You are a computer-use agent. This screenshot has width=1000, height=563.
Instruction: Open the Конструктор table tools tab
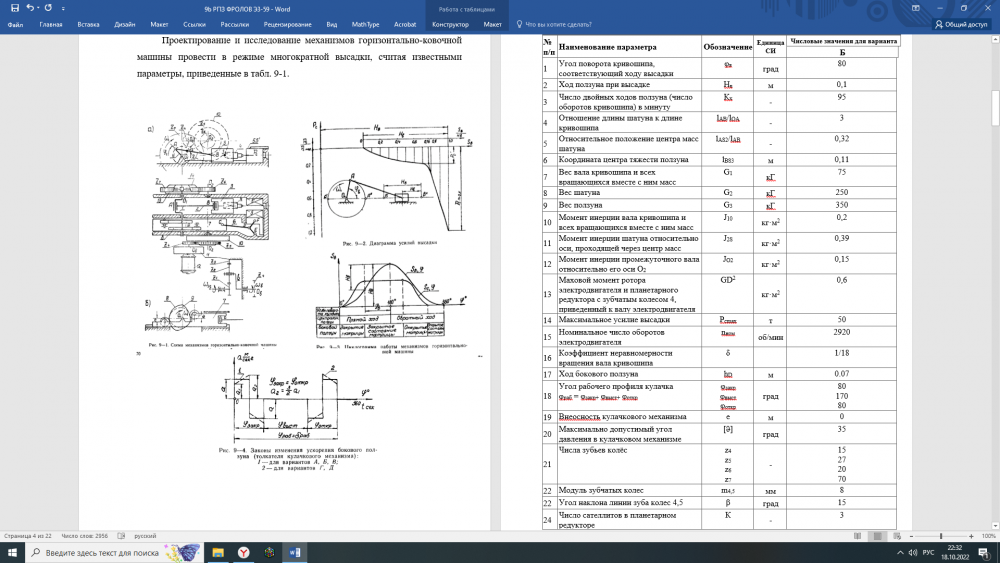(450, 23)
